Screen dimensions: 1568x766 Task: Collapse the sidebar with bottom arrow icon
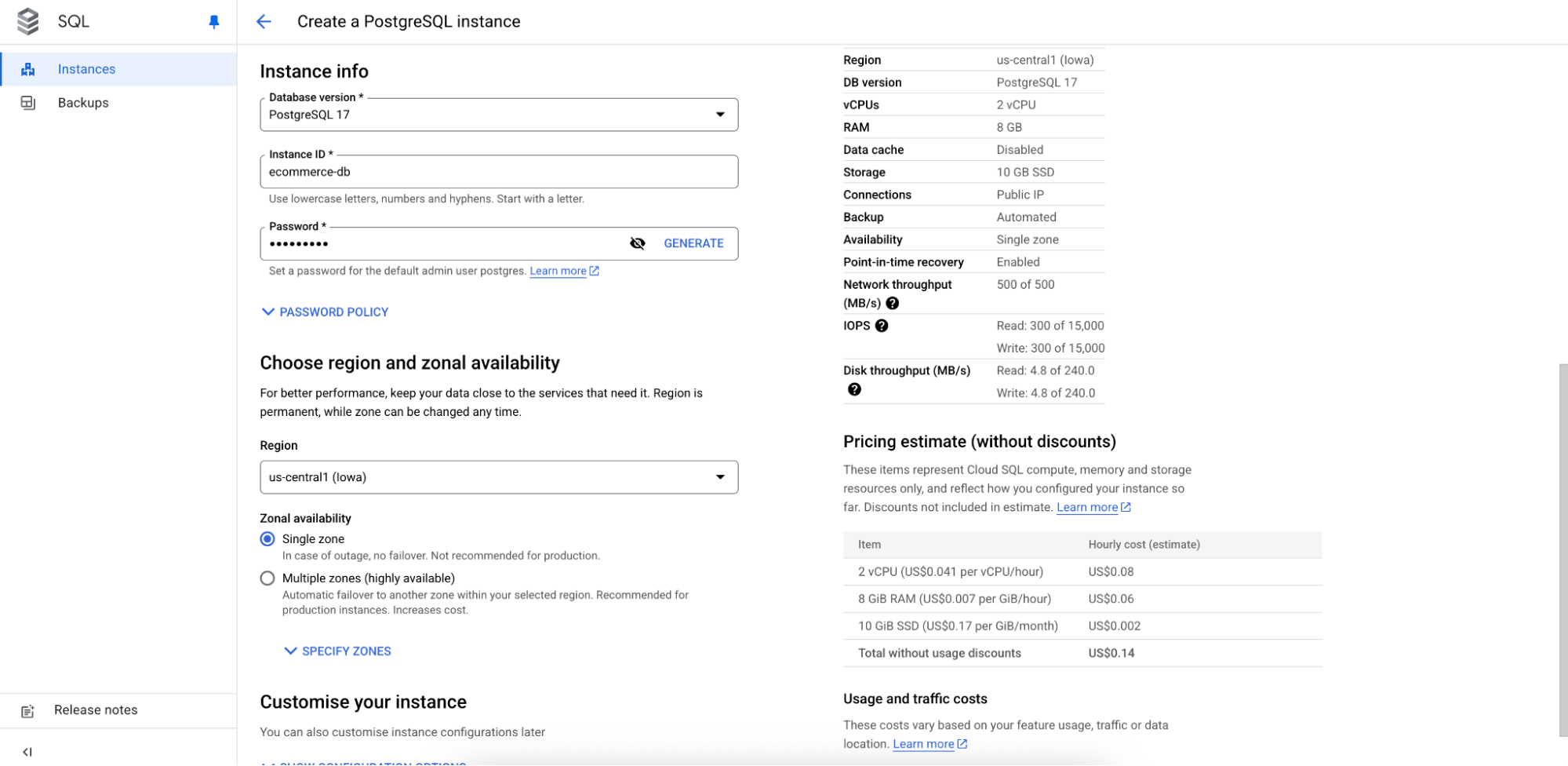28,752
